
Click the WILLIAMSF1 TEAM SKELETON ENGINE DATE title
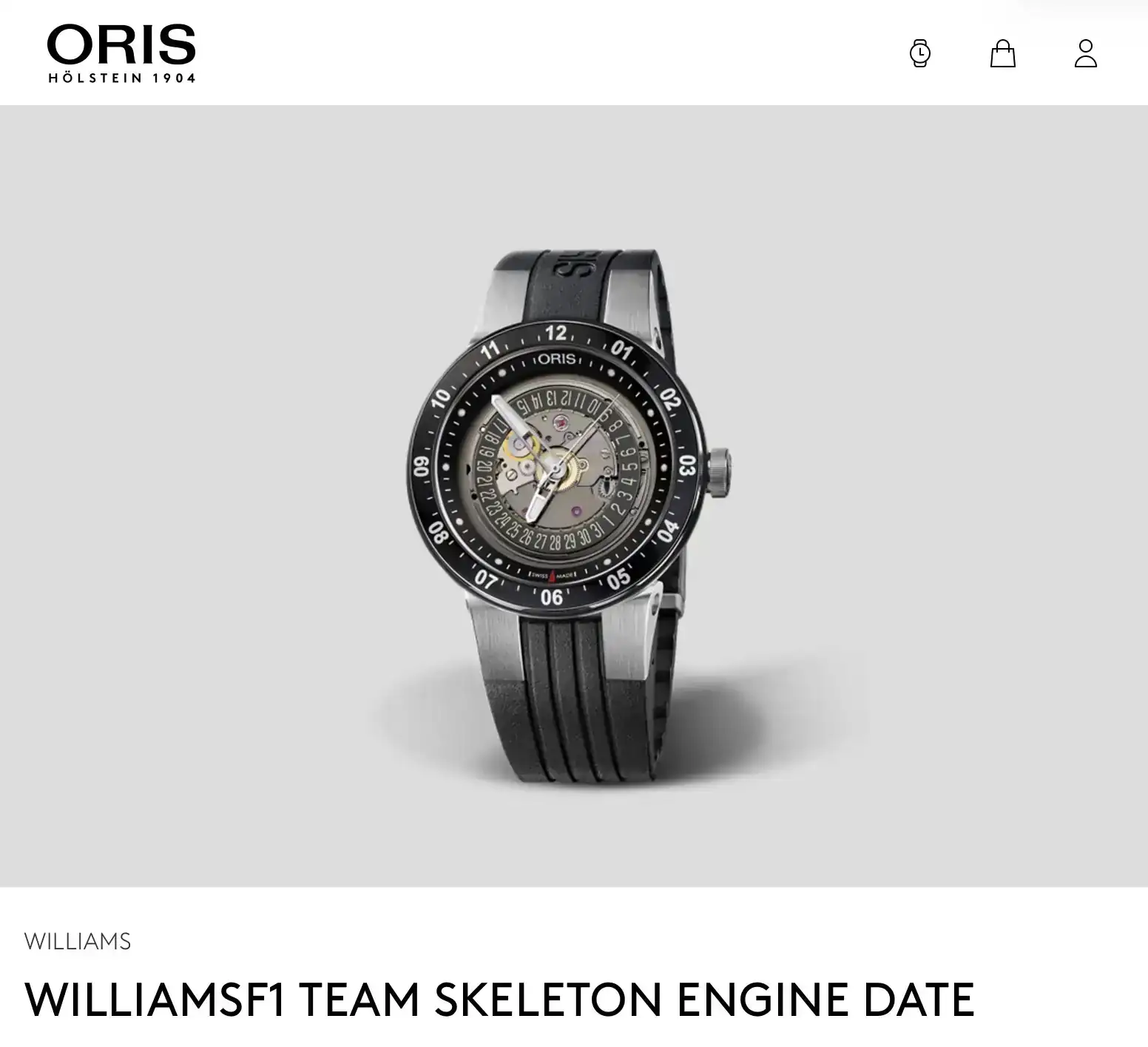tap(499, 999)
